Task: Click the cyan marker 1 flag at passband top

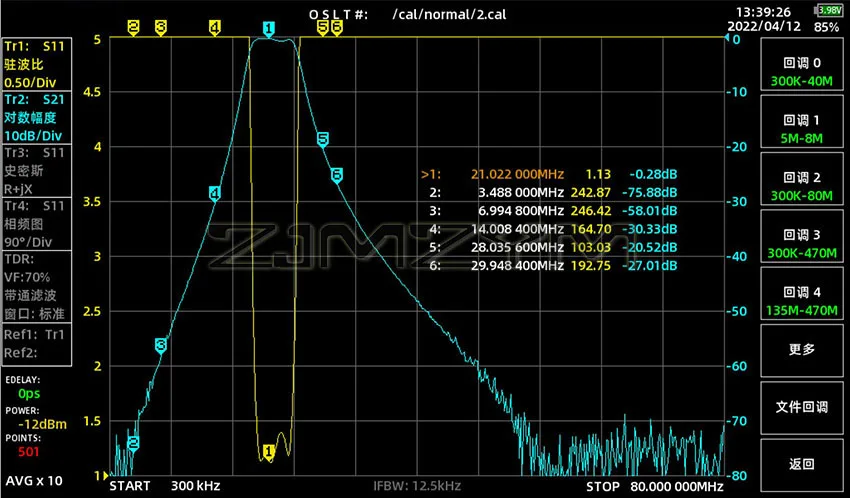Action: pos(268,29)
